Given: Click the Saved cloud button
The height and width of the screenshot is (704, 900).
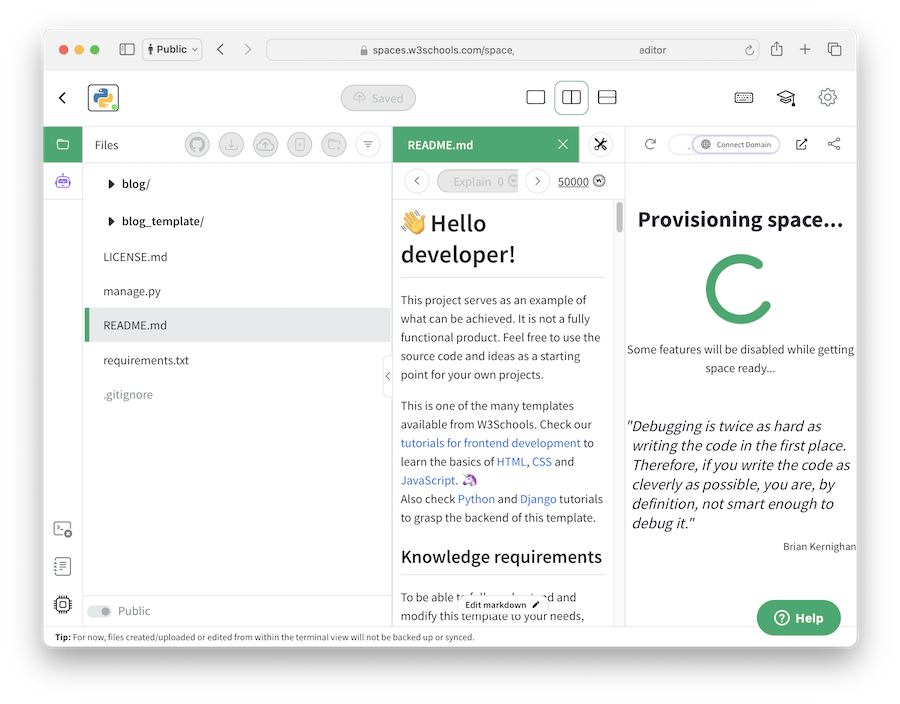Looking at the screenshot, I should pos(378,98).
